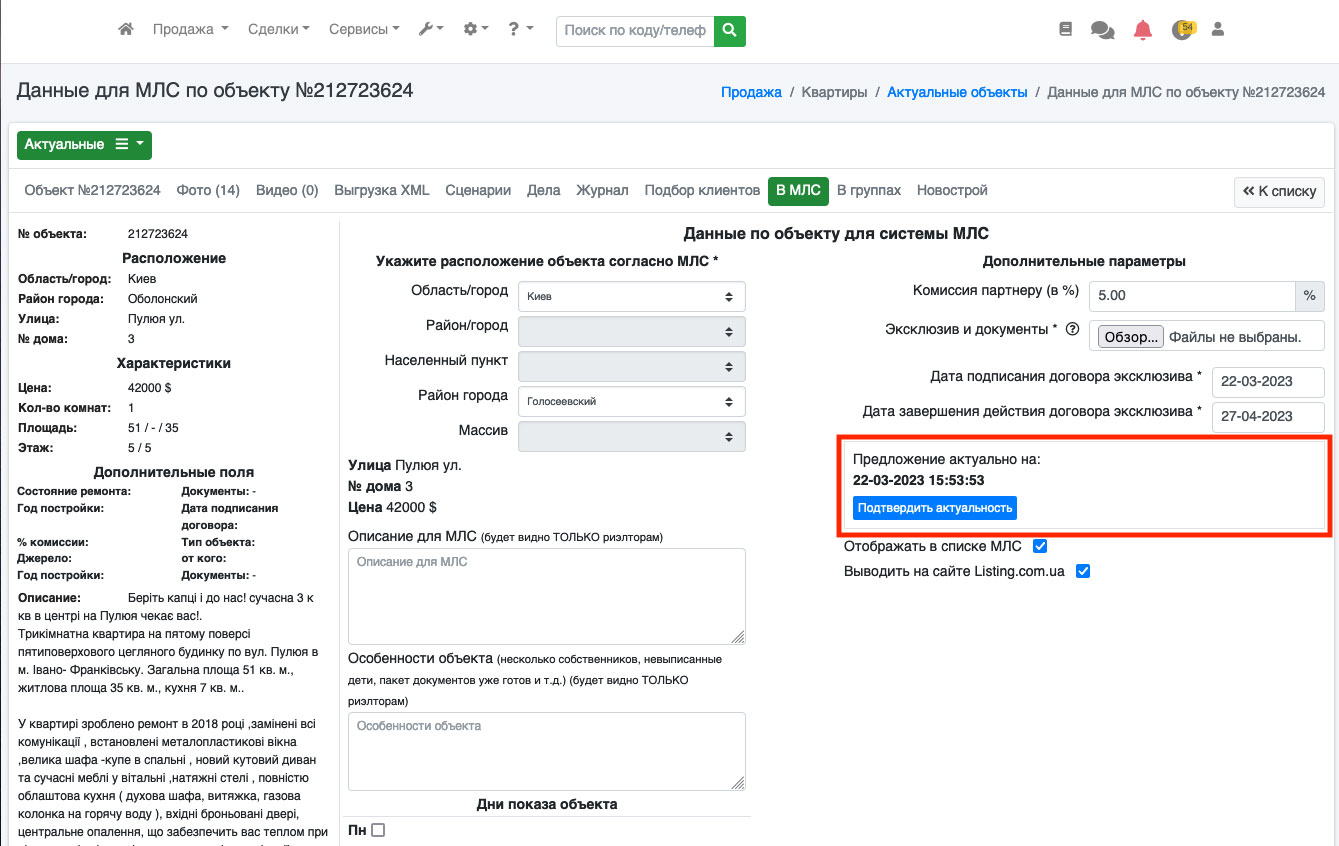Screen dimensions: 1339x846
Task: Open the Подбор клиентов tab
Action: click(x=702, y=190)
